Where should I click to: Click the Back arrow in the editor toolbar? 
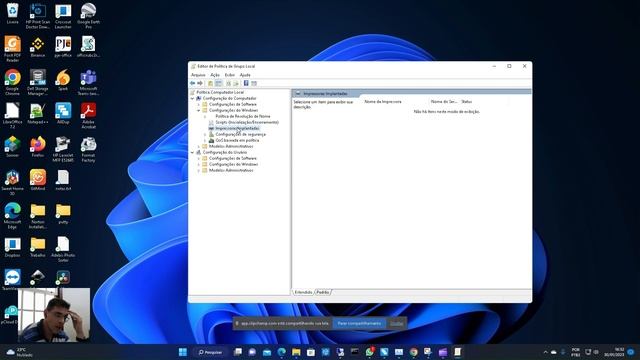tap(193, 83)
